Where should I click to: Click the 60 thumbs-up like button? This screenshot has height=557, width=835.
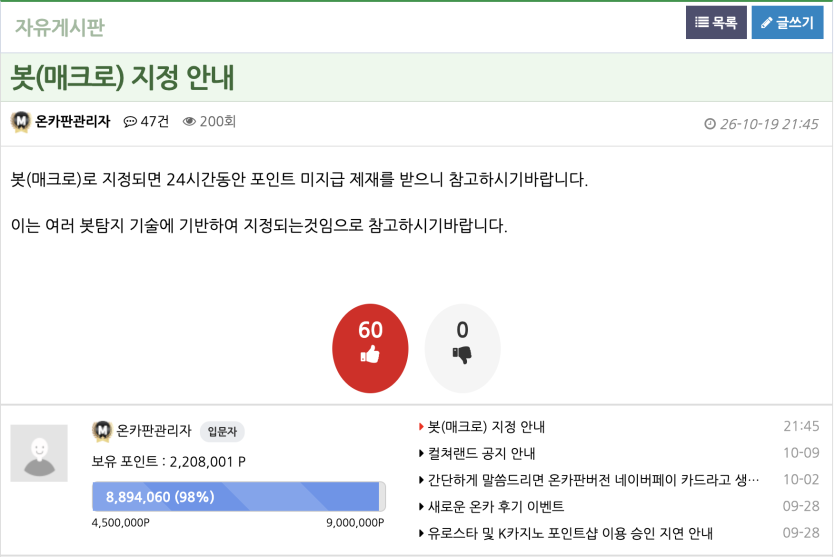tap(370, 348)
